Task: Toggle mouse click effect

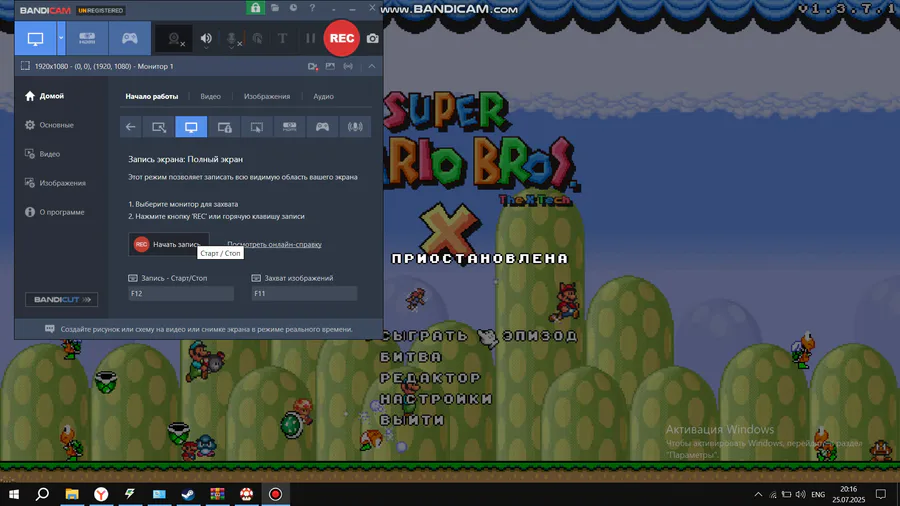Action: coord(258,39)
